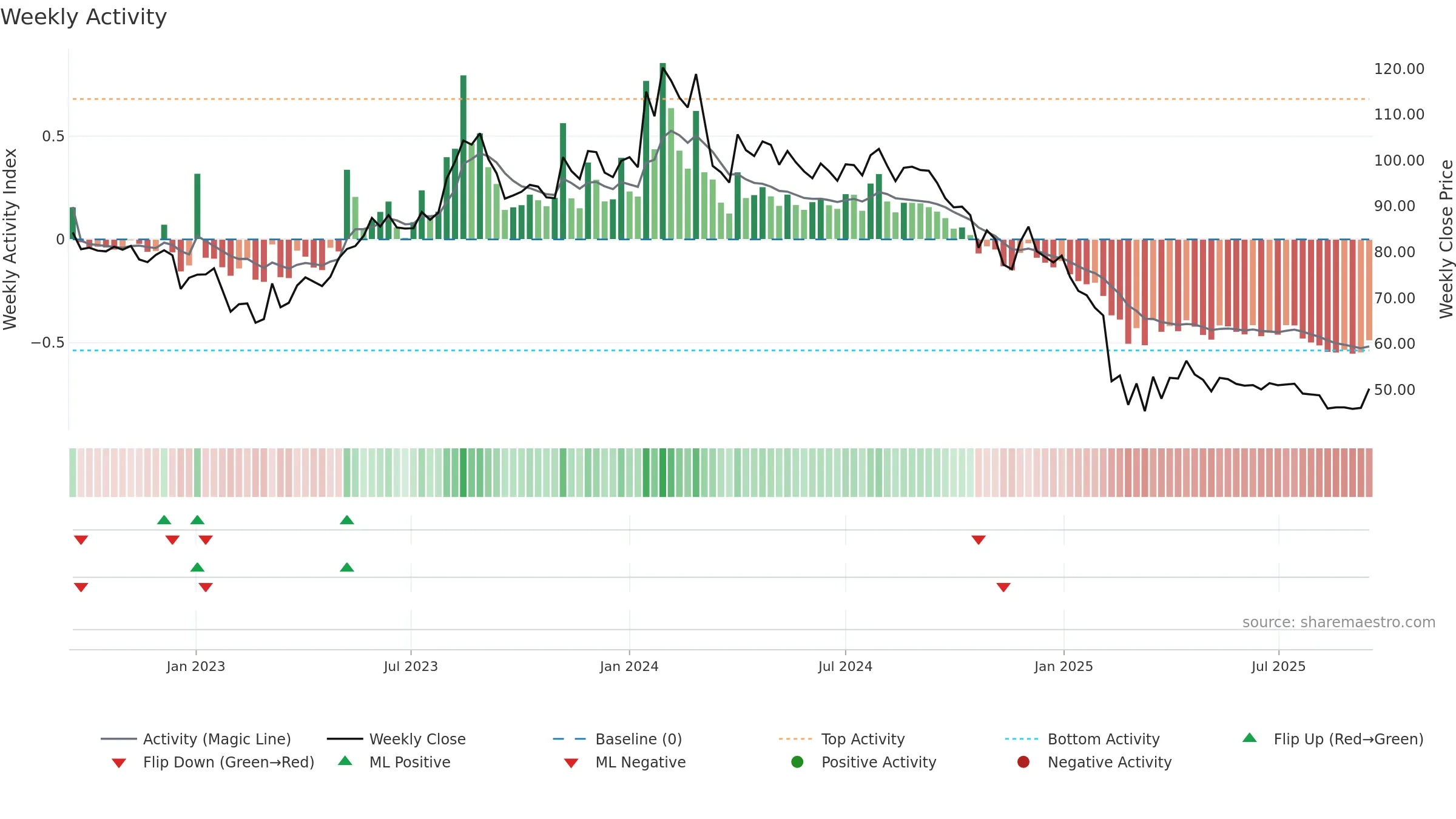Toggle the ML Negative legend entry
The height and width of the screenshot is (819, 1456).
[x=625, y=762]
